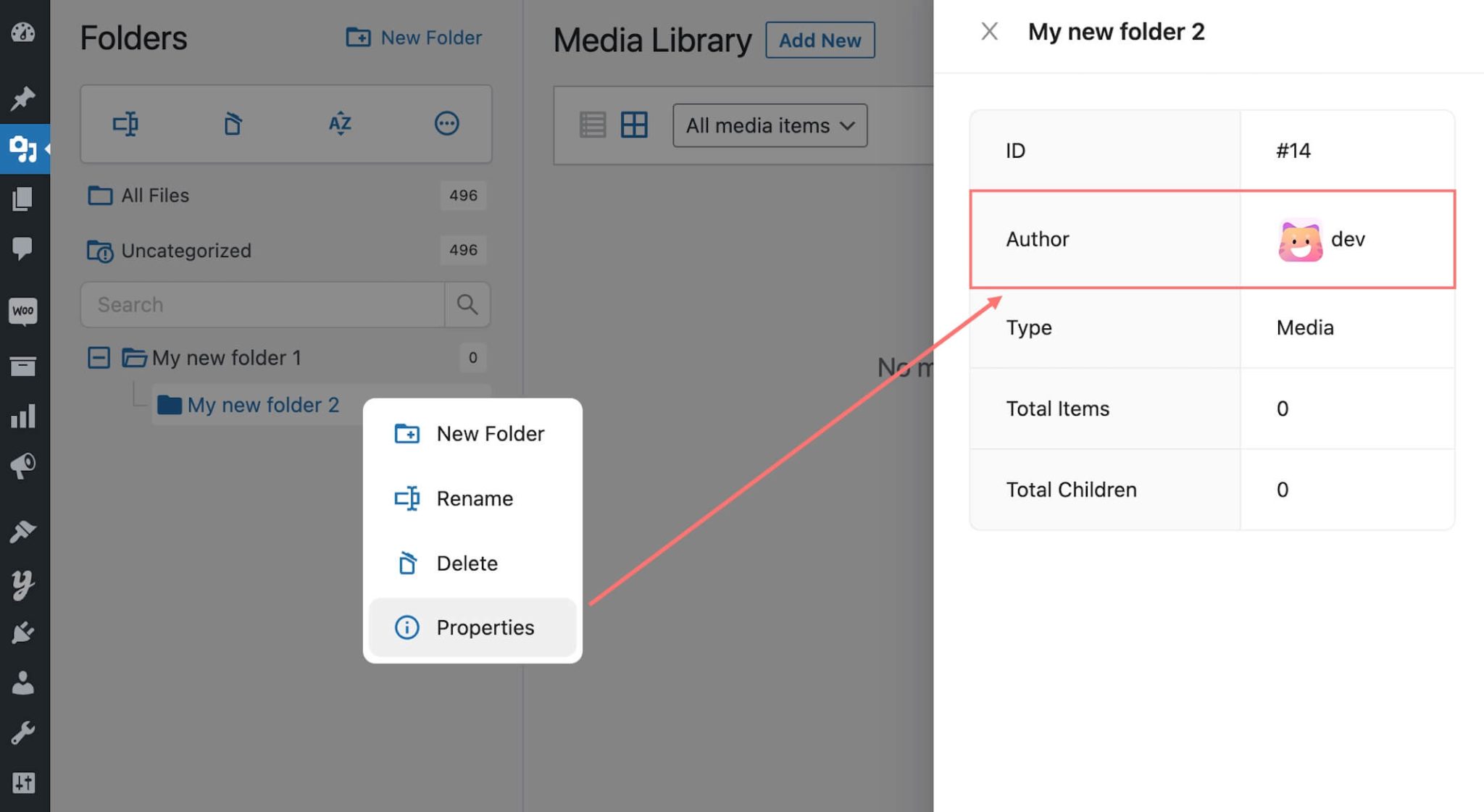Choose Properties from the context menu

coord(485,627)
